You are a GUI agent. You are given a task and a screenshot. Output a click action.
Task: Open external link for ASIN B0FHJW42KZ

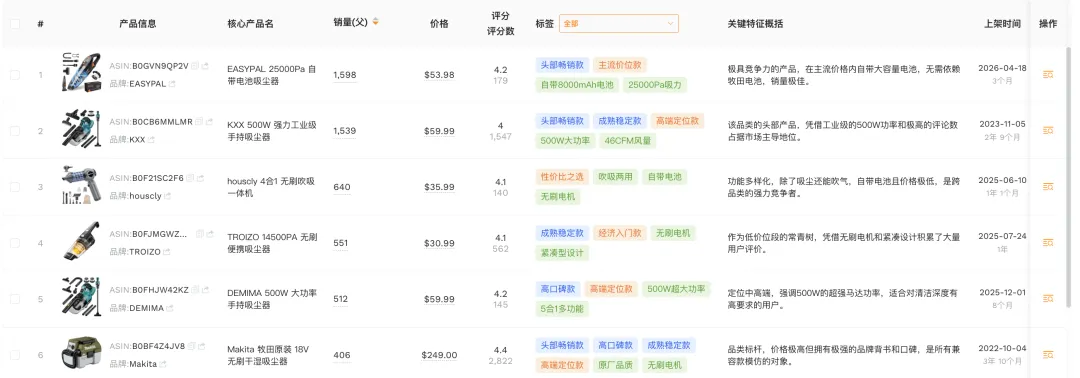[x=205, y=289]
